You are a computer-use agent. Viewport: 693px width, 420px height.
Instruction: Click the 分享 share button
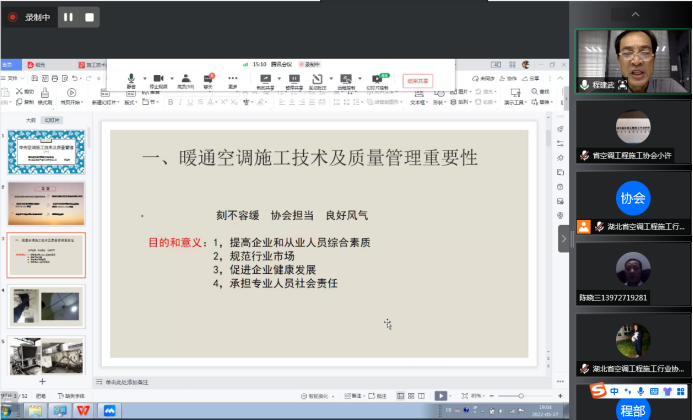[x=530, y=78]
